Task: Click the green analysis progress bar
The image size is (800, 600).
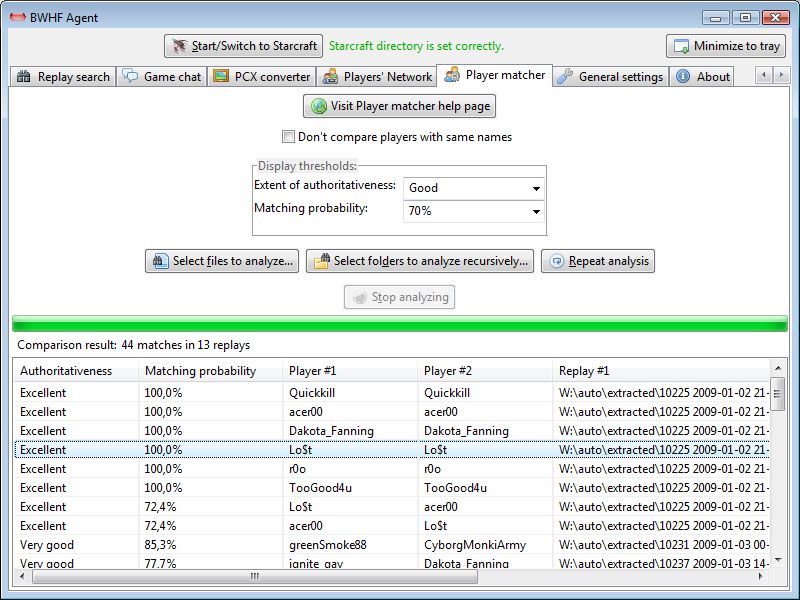Action: coord(400,324)
